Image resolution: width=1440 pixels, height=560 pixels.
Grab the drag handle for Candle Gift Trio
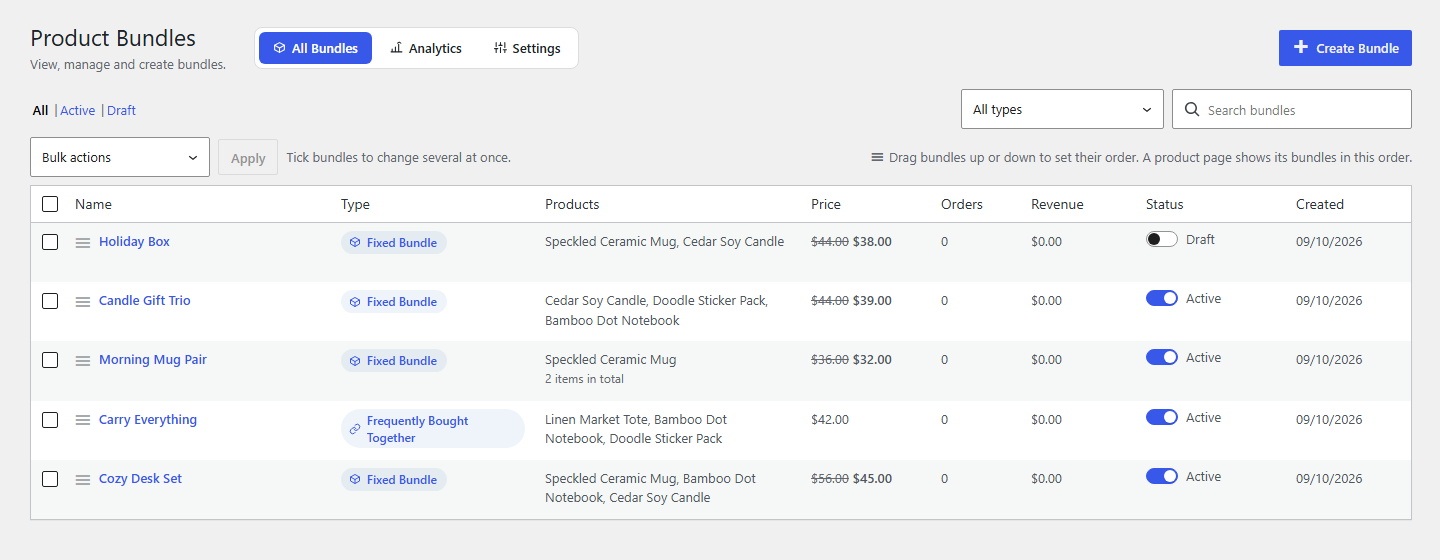pos(83,302)
